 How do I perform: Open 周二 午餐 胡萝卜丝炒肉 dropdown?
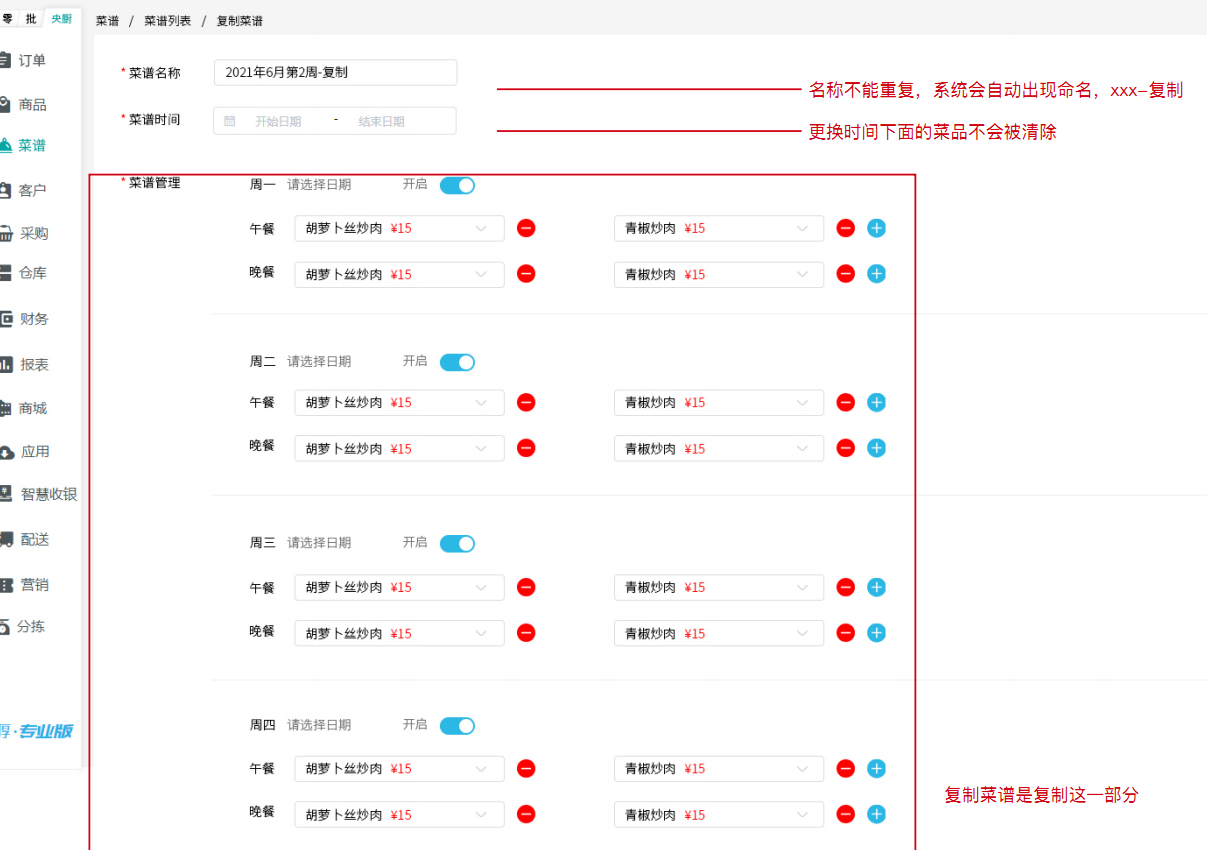[399, 403]
